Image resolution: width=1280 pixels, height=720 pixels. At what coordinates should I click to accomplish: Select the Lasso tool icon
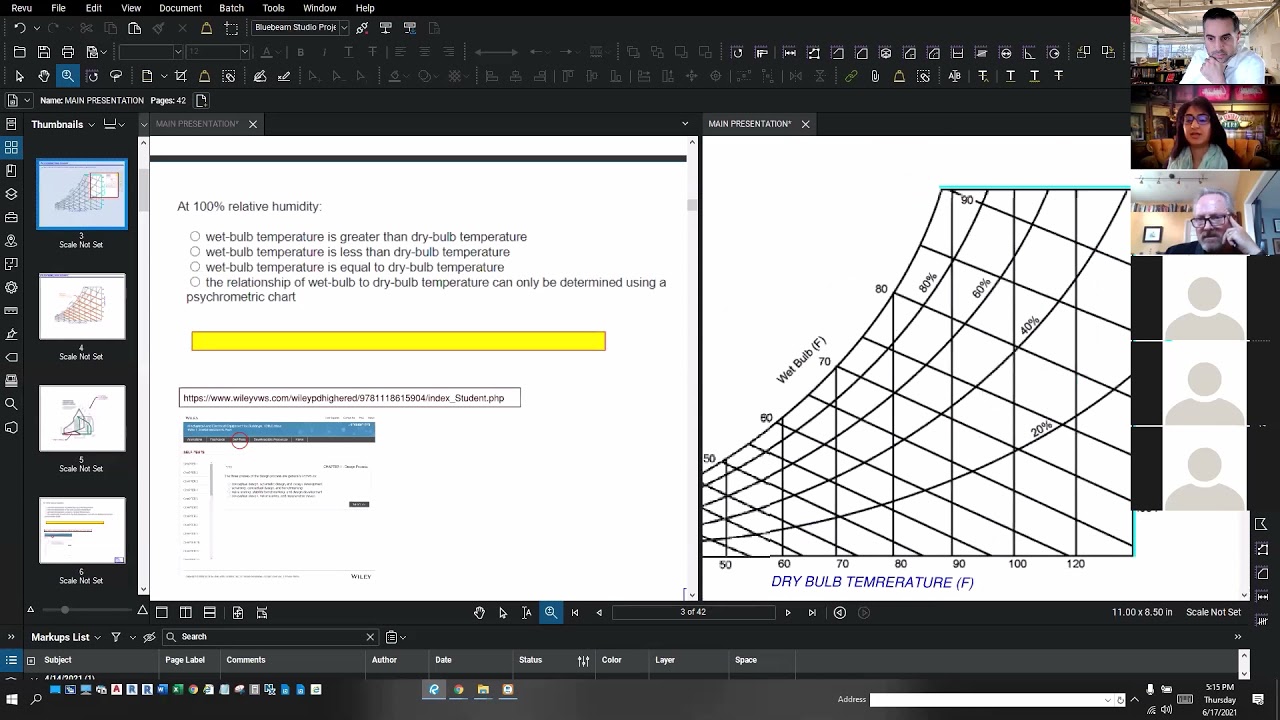point(116,76)
